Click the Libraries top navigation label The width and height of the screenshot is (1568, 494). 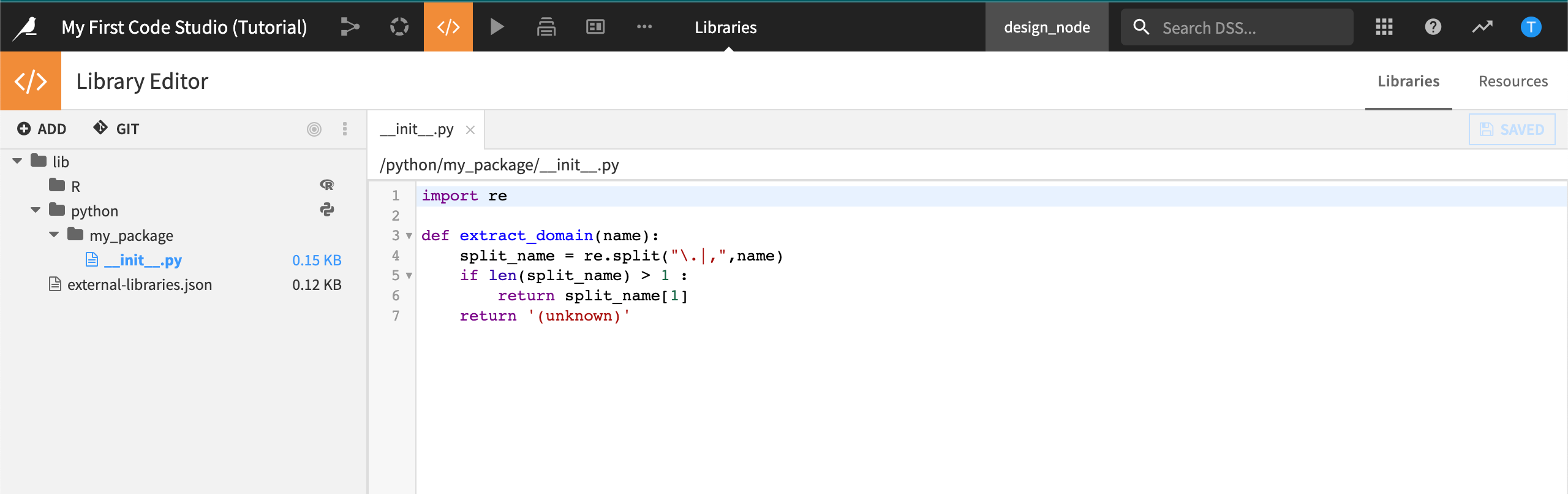[x=726, y=28]
